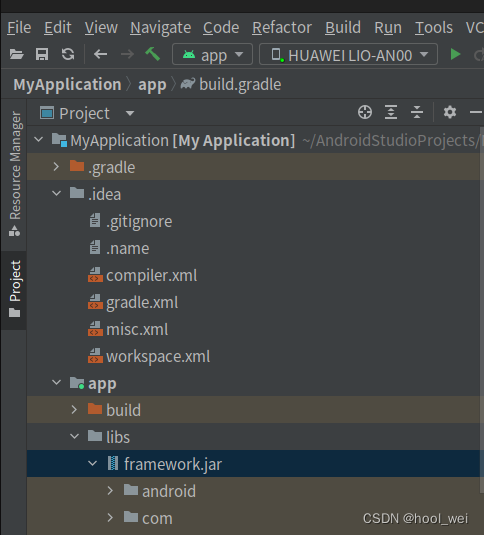
Task: Toggle the Project side tab
Action: 14,289
